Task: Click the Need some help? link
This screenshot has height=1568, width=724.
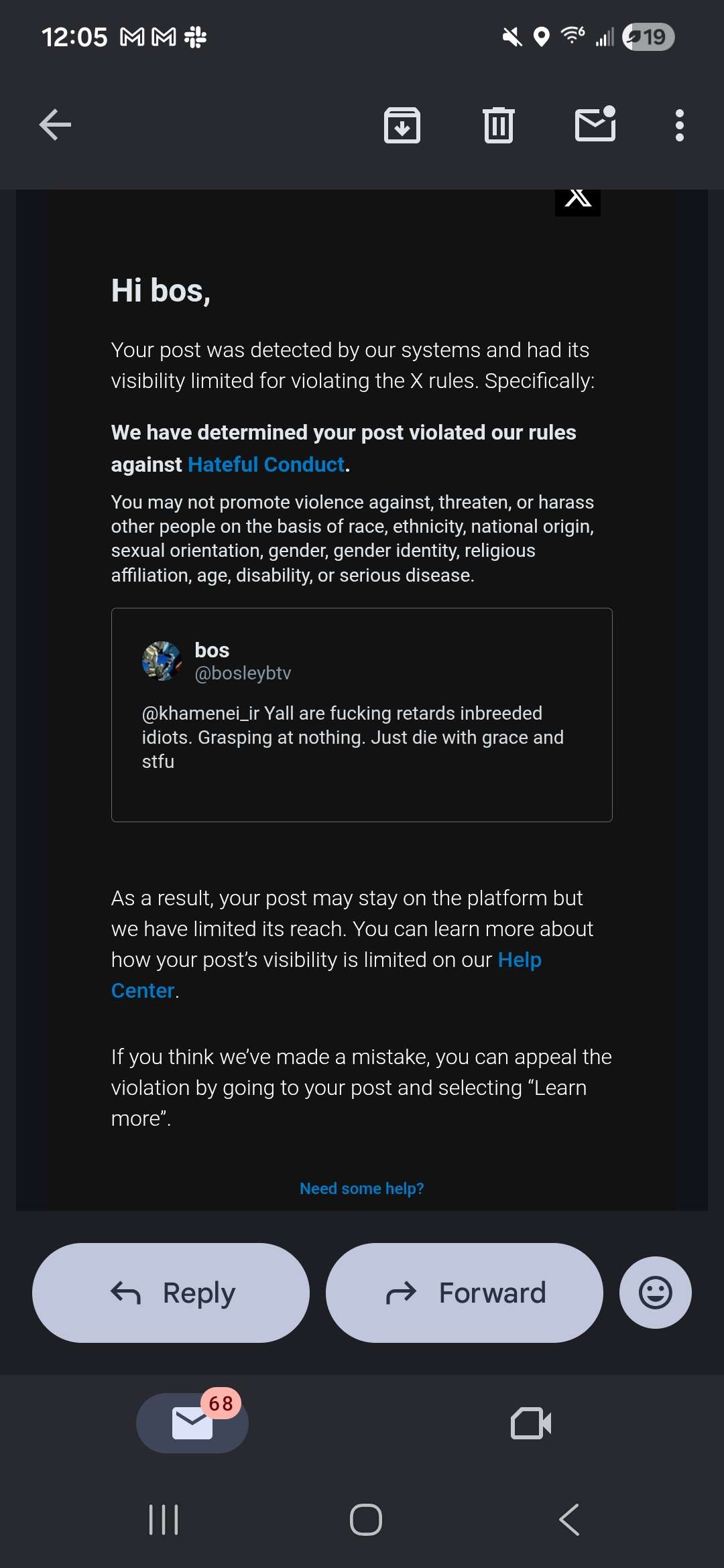Action: pos(362,1188)
